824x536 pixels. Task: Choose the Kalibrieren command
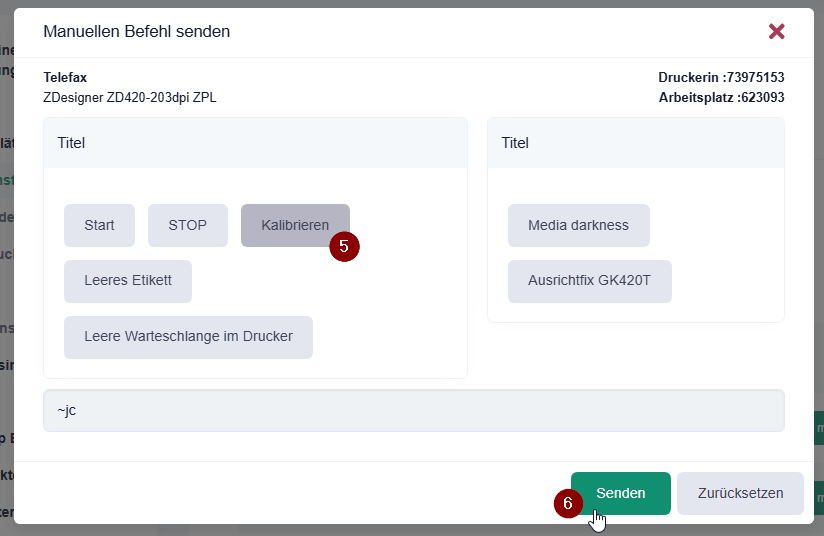(x=295, y=225)
